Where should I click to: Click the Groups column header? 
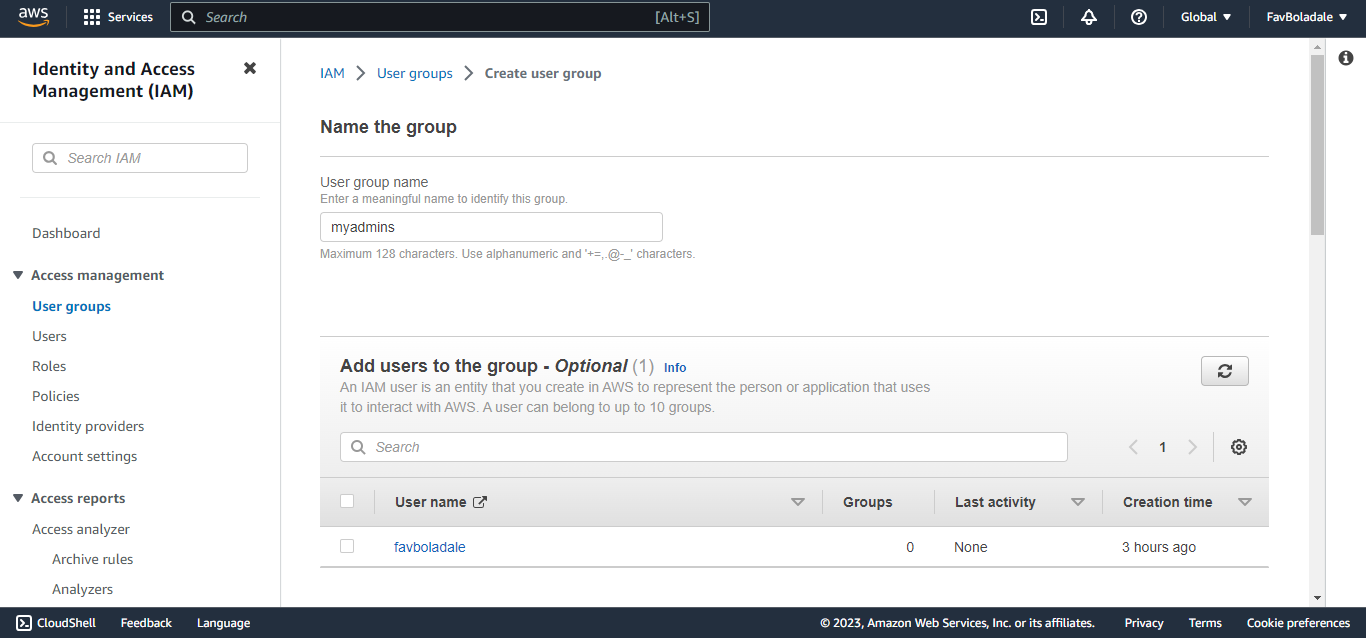[868, 502]
